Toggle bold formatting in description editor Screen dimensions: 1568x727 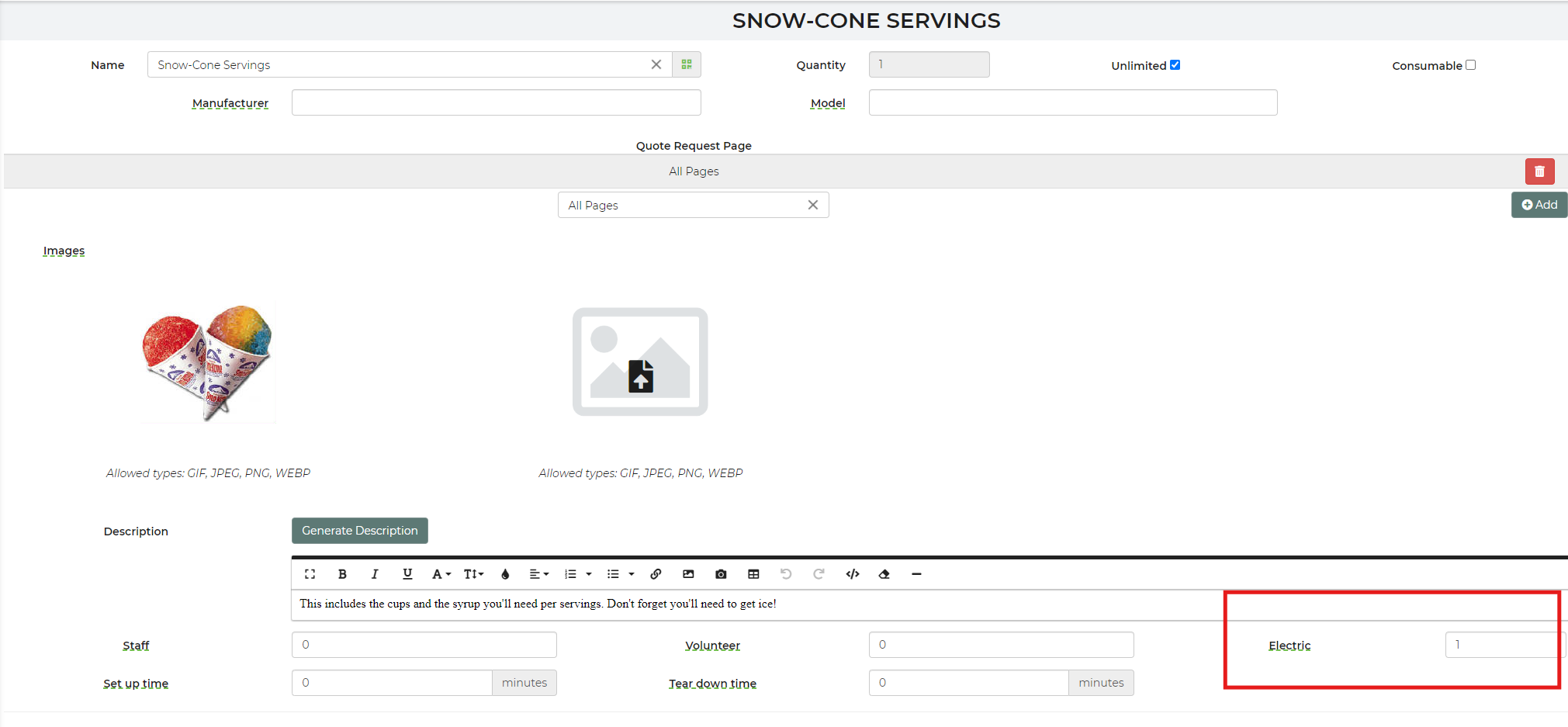click(x=342, y=574)
